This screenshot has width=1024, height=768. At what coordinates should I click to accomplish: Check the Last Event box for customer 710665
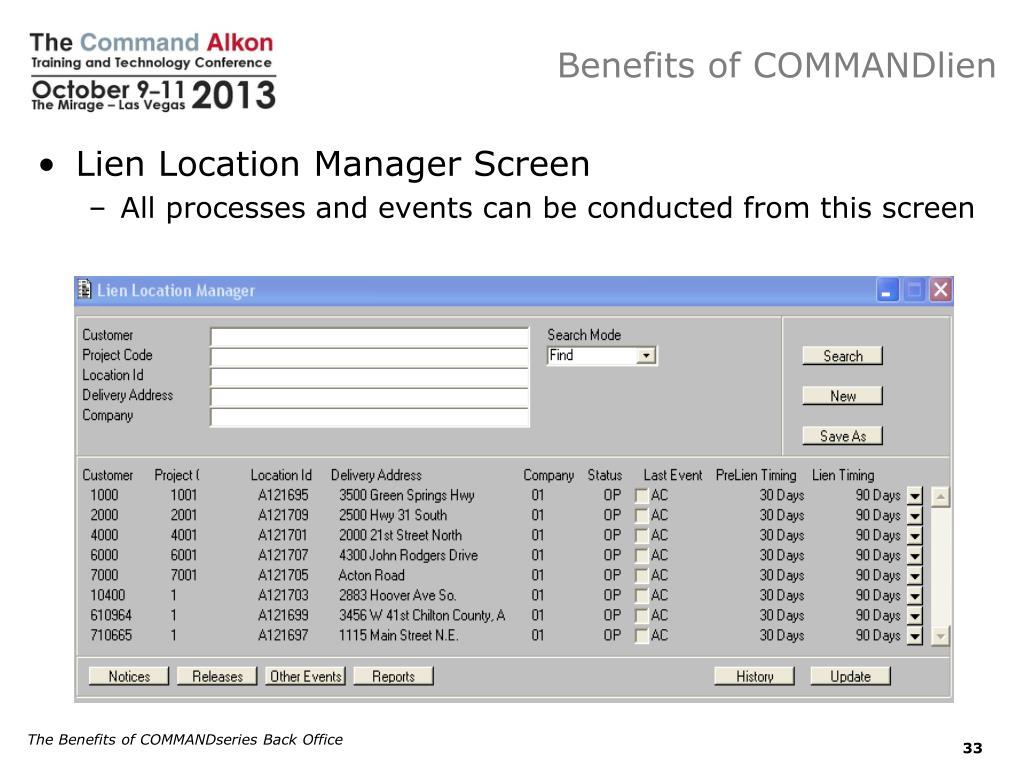[x=641, y=636]
